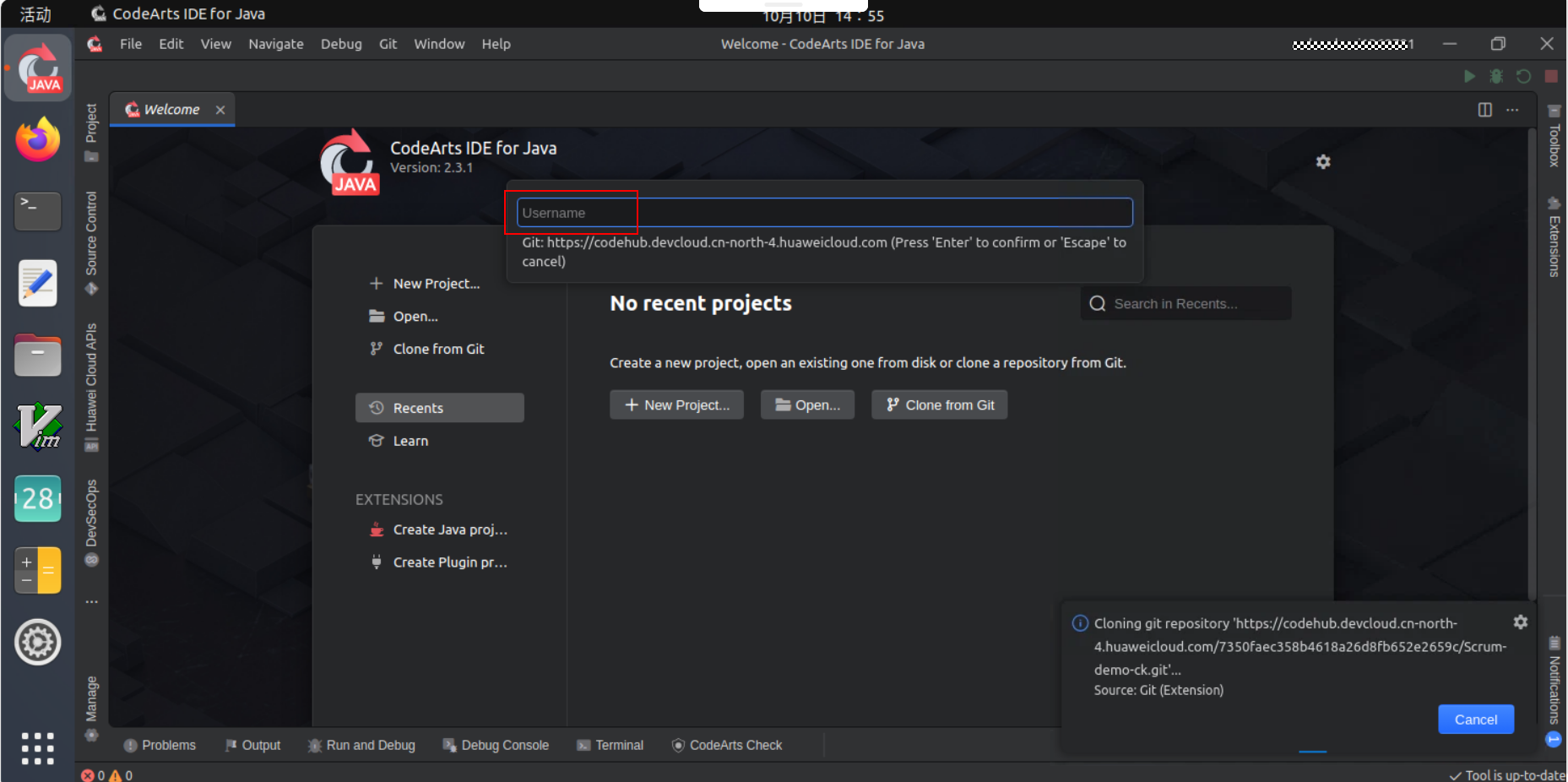
Task: Click Open... link above Clone from Git link
Action: pyautogui.click(x=404, y=317)
